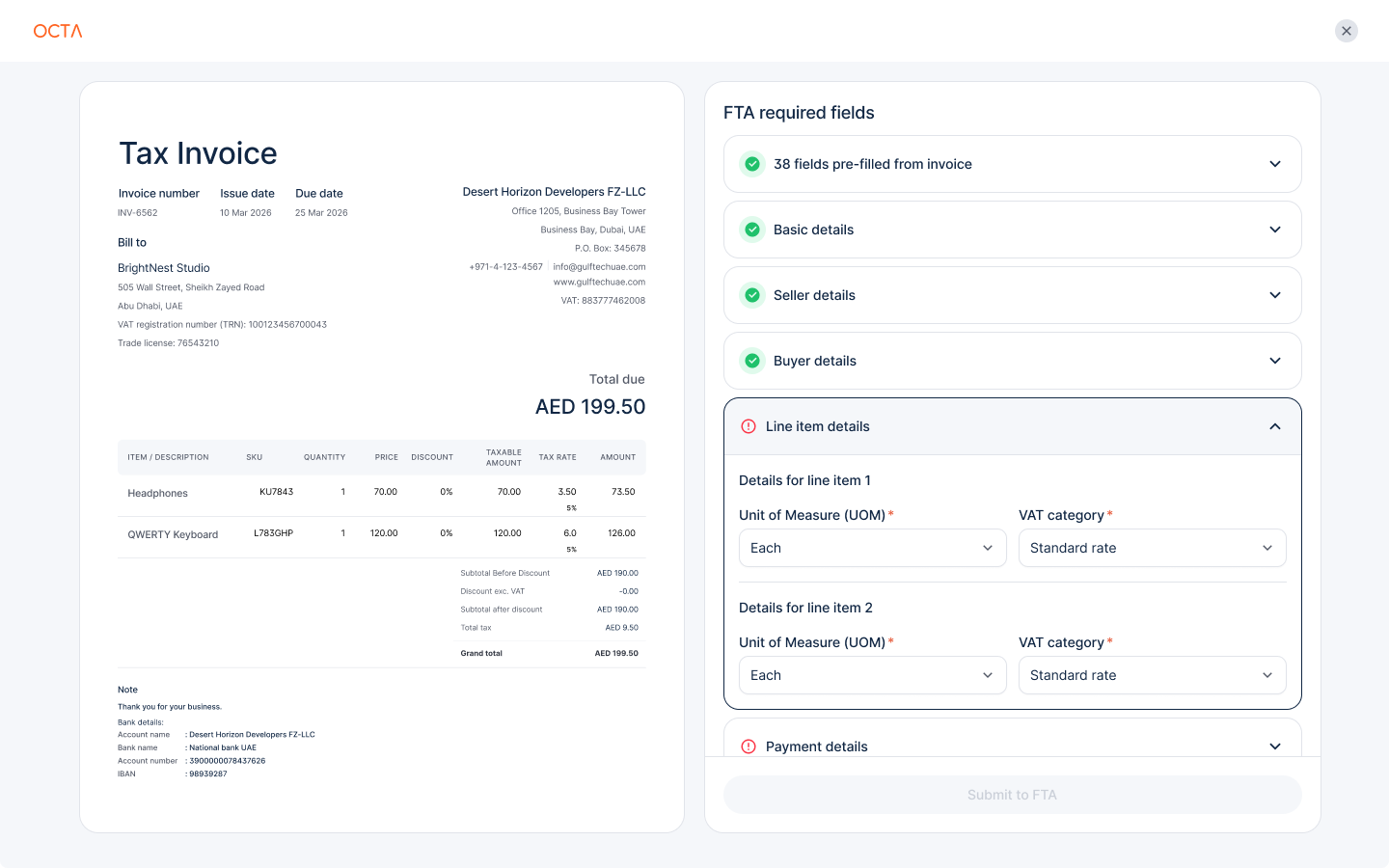This screenshot has height=868, width=1389.
Task: Click green checkmark beside Seller details
Action: (x=752, y=295)
